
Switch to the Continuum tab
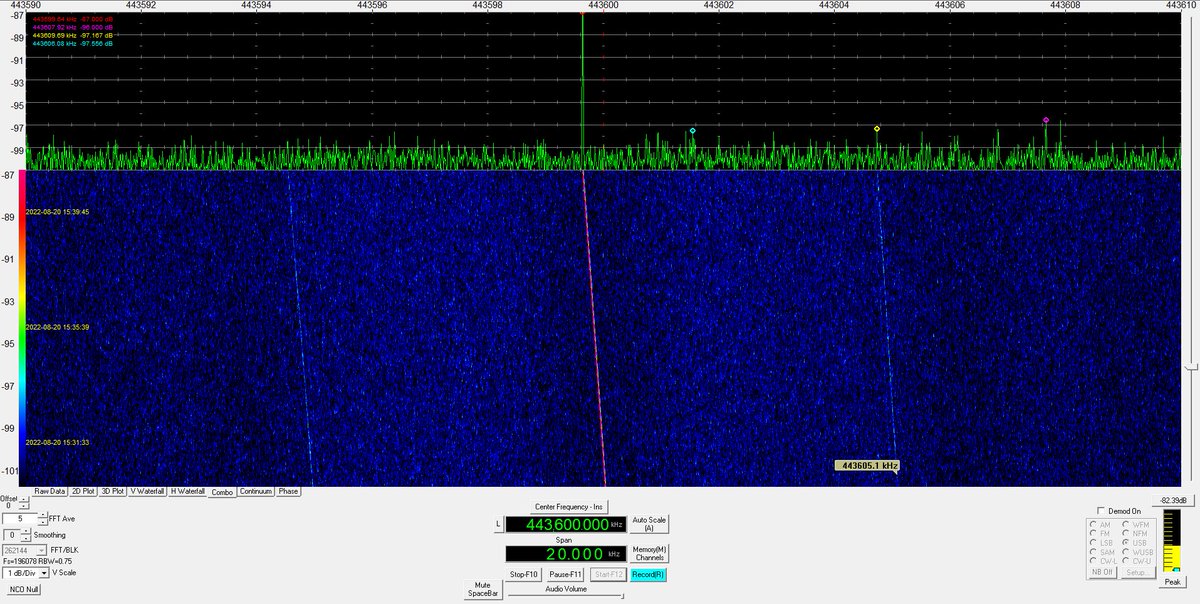(256, 491)
